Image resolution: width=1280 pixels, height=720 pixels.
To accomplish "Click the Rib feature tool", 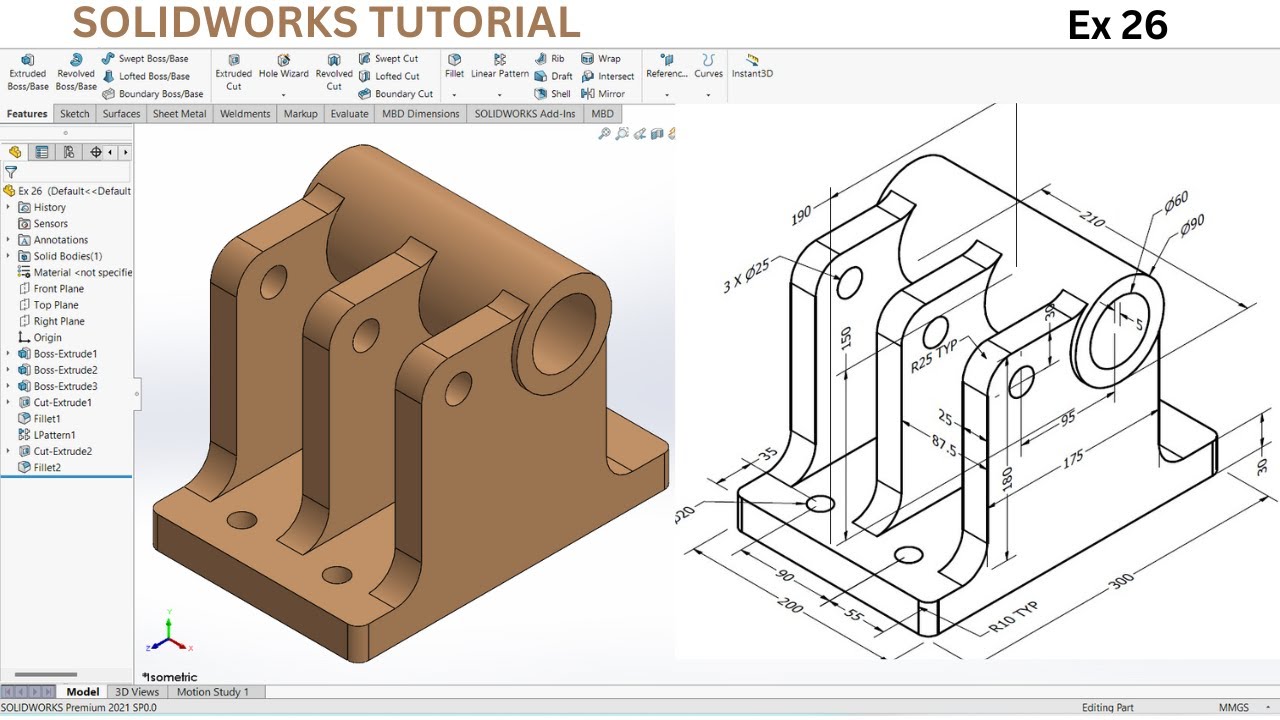I will [x=550, y=59].
